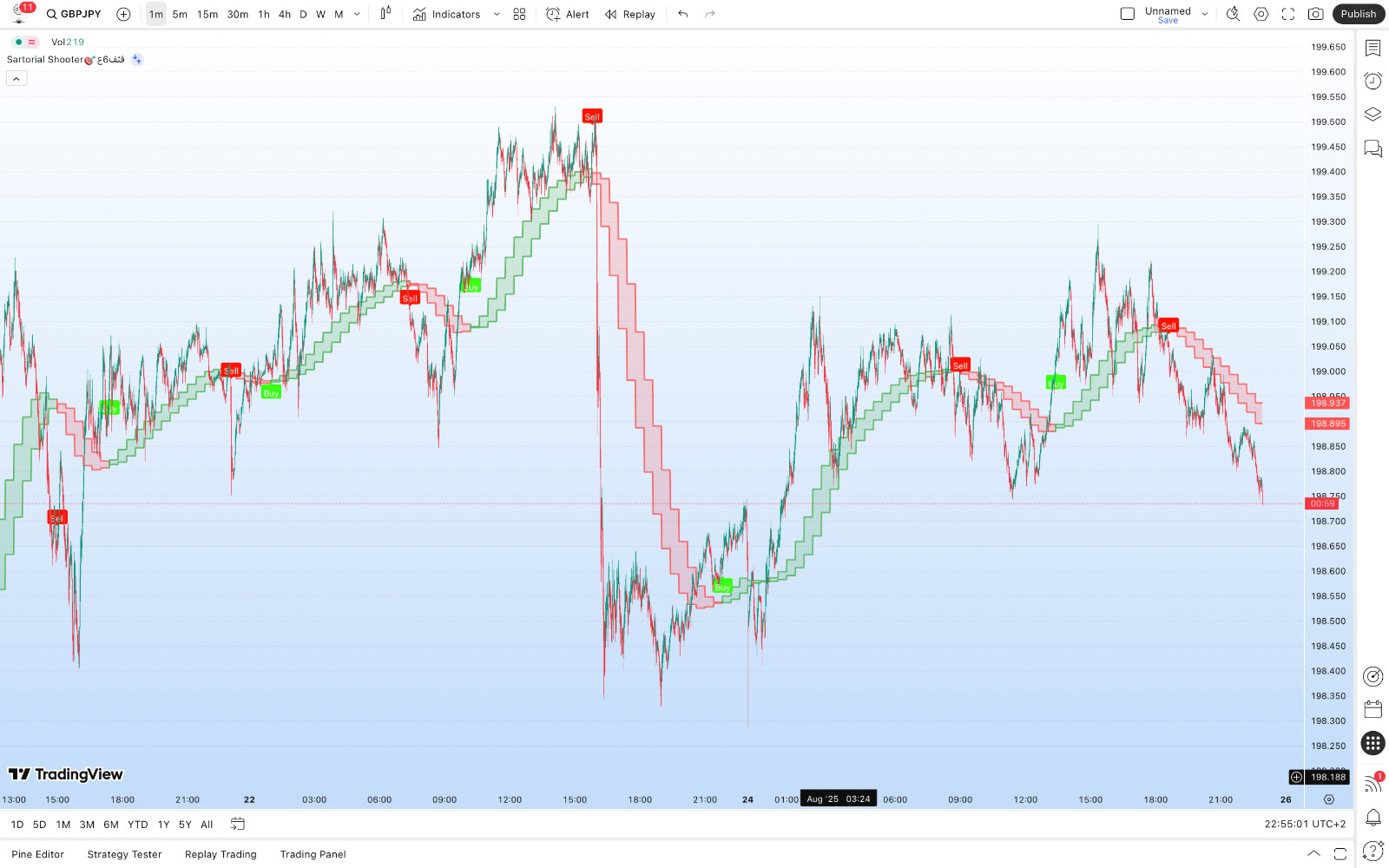The width and height of the screenshot is (1389, 868).
Task: Open indicator templates grid icon
Action: 519,14
